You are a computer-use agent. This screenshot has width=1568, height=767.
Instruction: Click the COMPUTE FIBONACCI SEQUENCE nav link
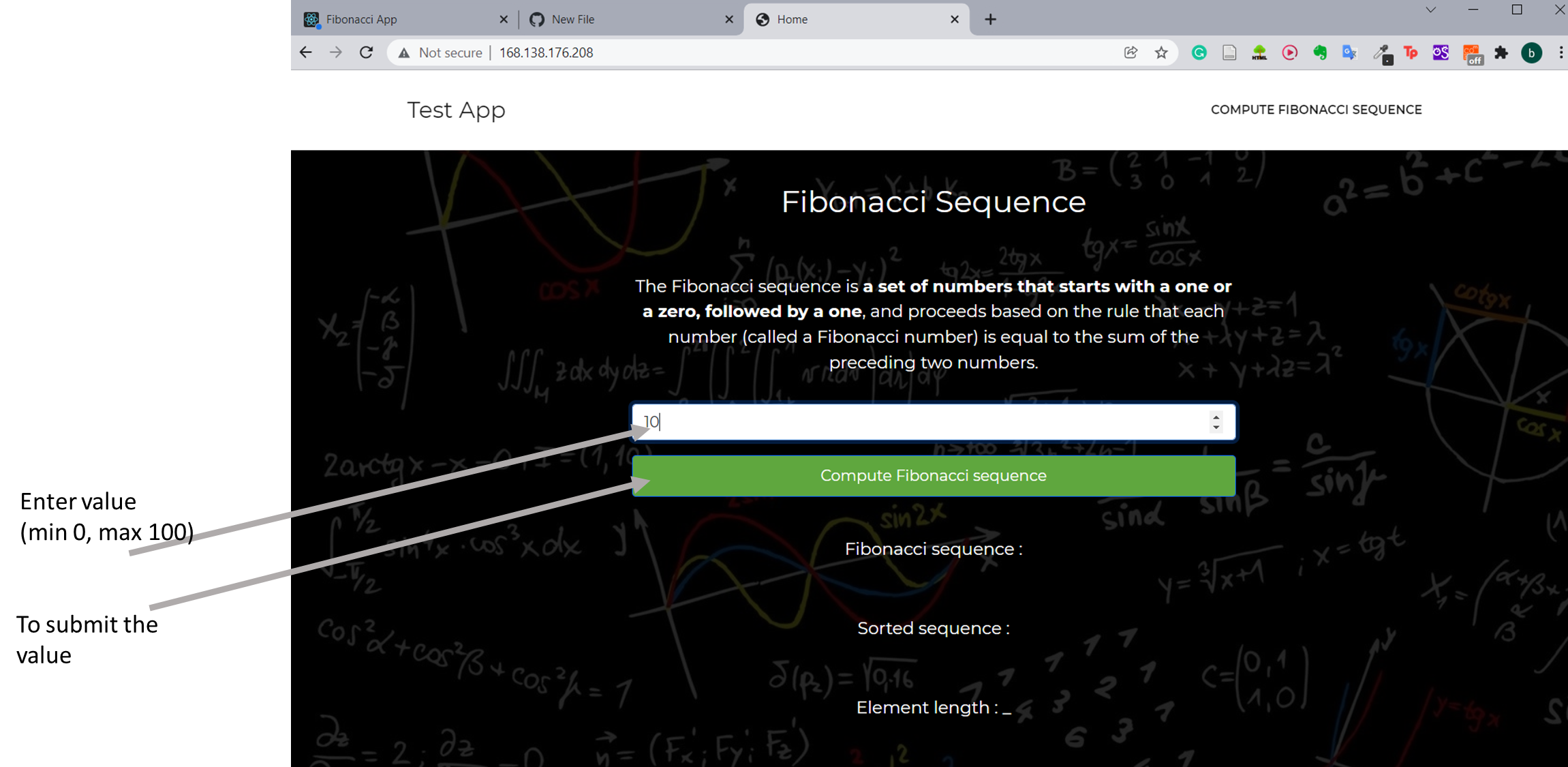[x=1315, y=109]
